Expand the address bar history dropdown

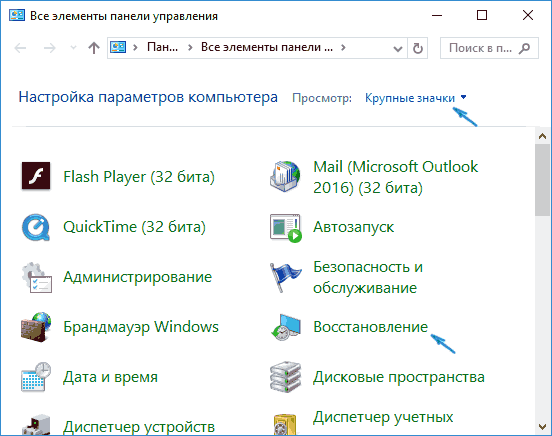tap(398, 48)
